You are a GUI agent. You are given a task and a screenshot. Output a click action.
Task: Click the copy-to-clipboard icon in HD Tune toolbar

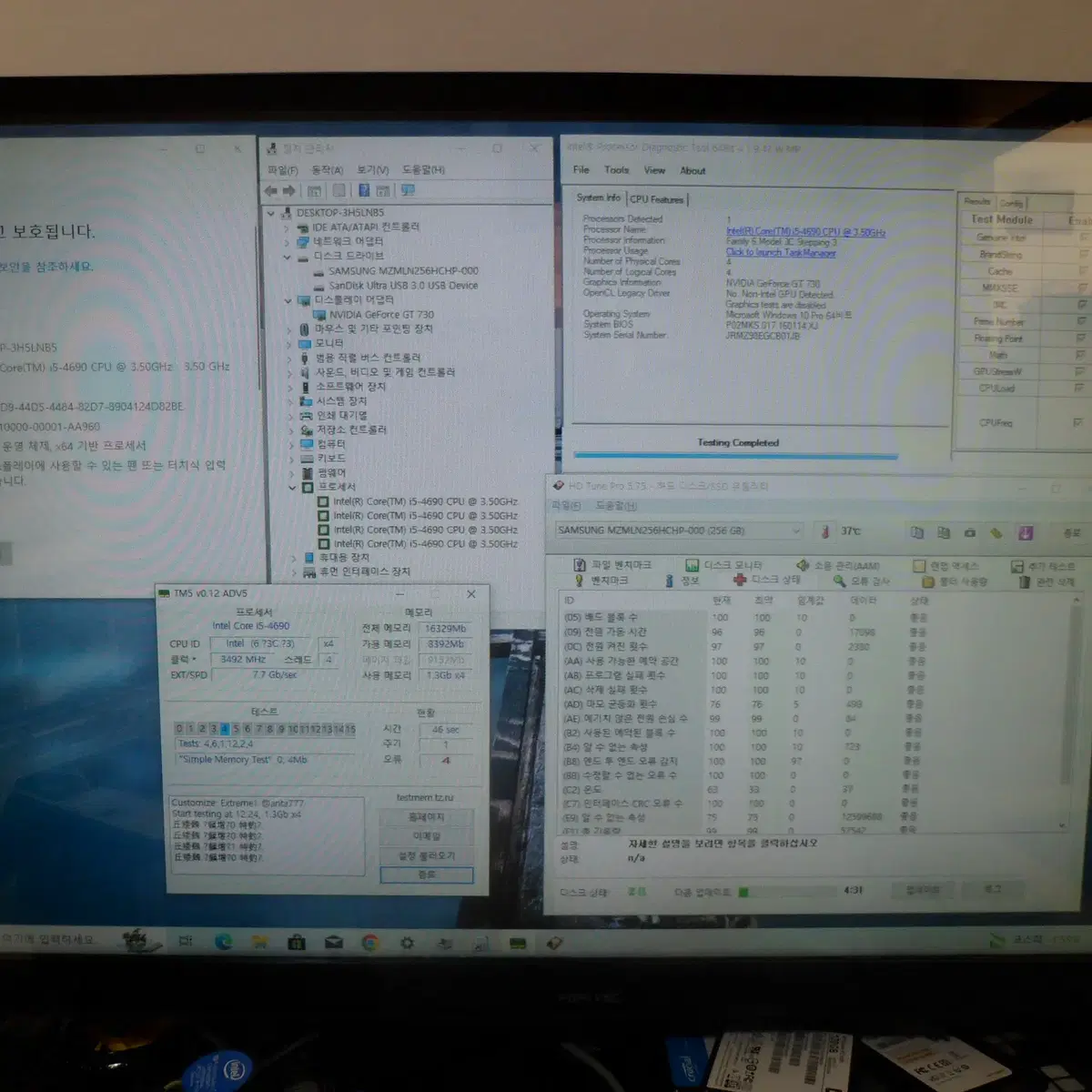(x=916, y=532)
